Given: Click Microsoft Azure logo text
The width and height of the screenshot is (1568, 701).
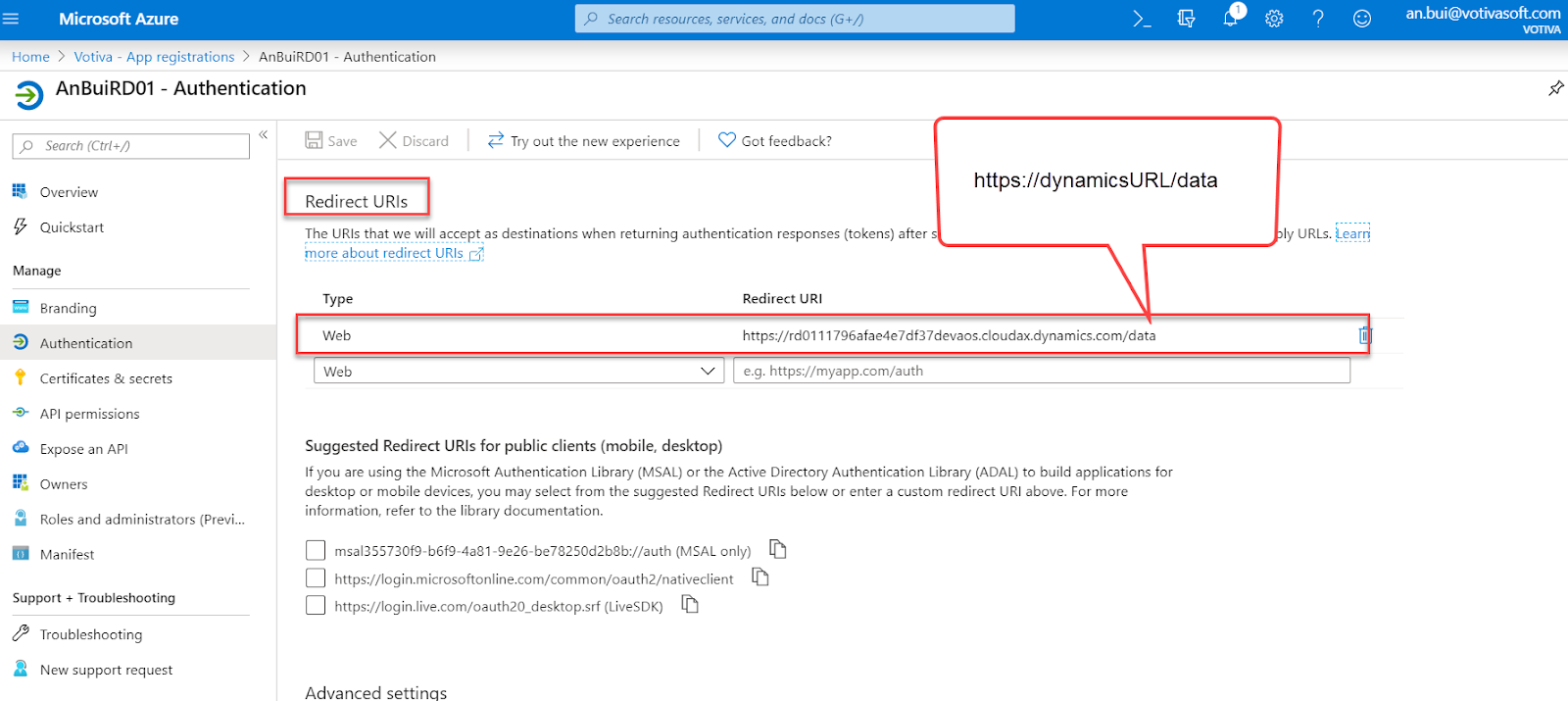Looking at the screenshot, I should coord(119,19).
